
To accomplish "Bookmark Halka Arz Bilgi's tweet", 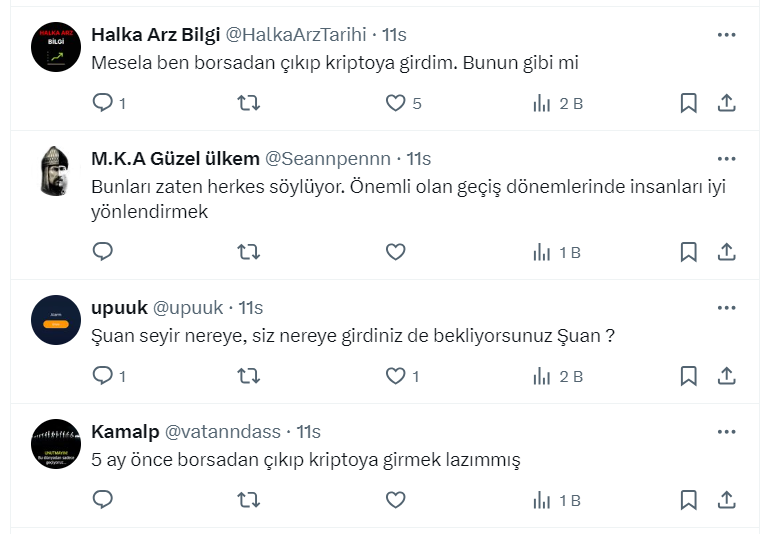I will (x=689, y=103).
